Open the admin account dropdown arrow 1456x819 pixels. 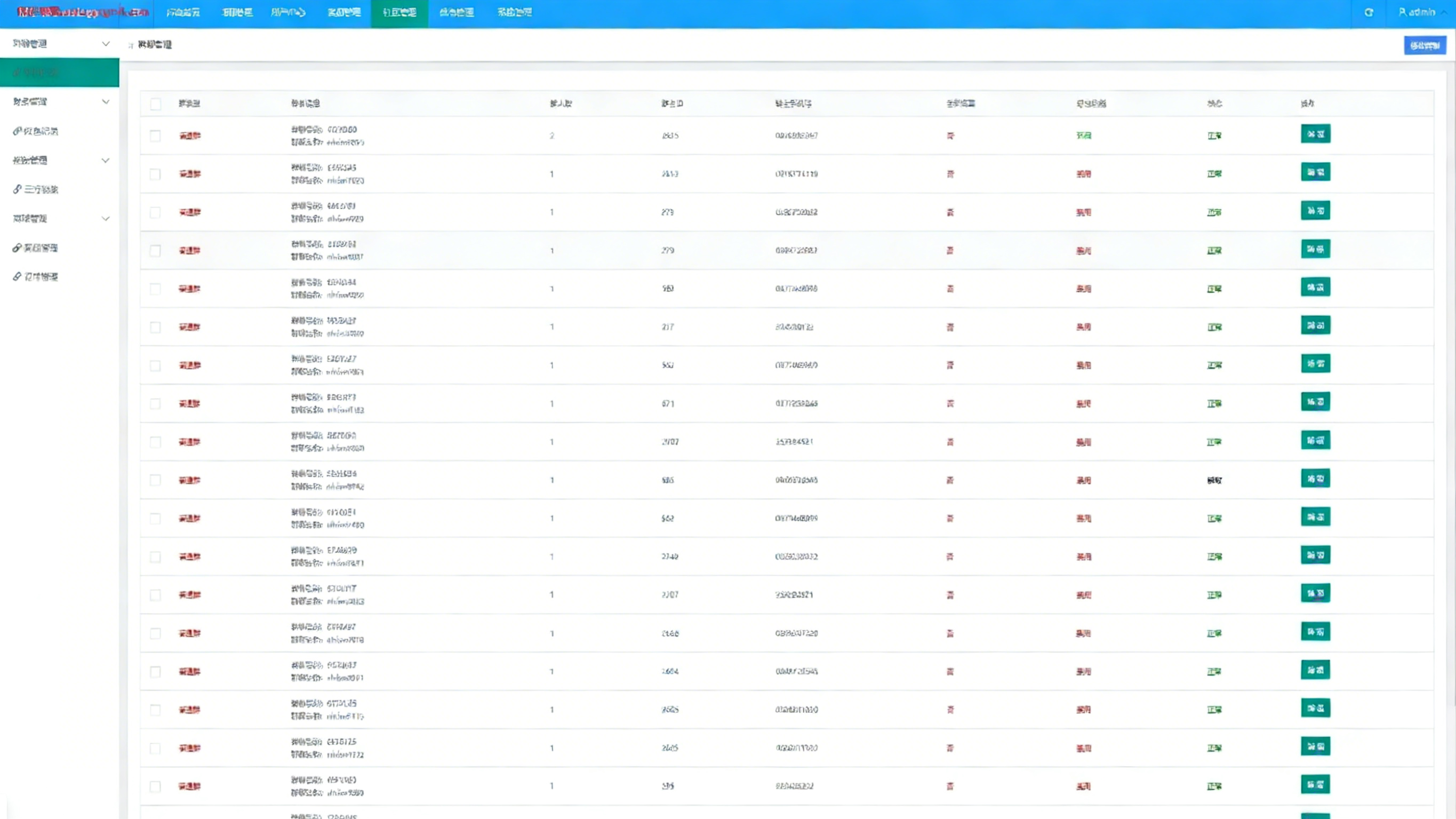tap(1445, 12)
